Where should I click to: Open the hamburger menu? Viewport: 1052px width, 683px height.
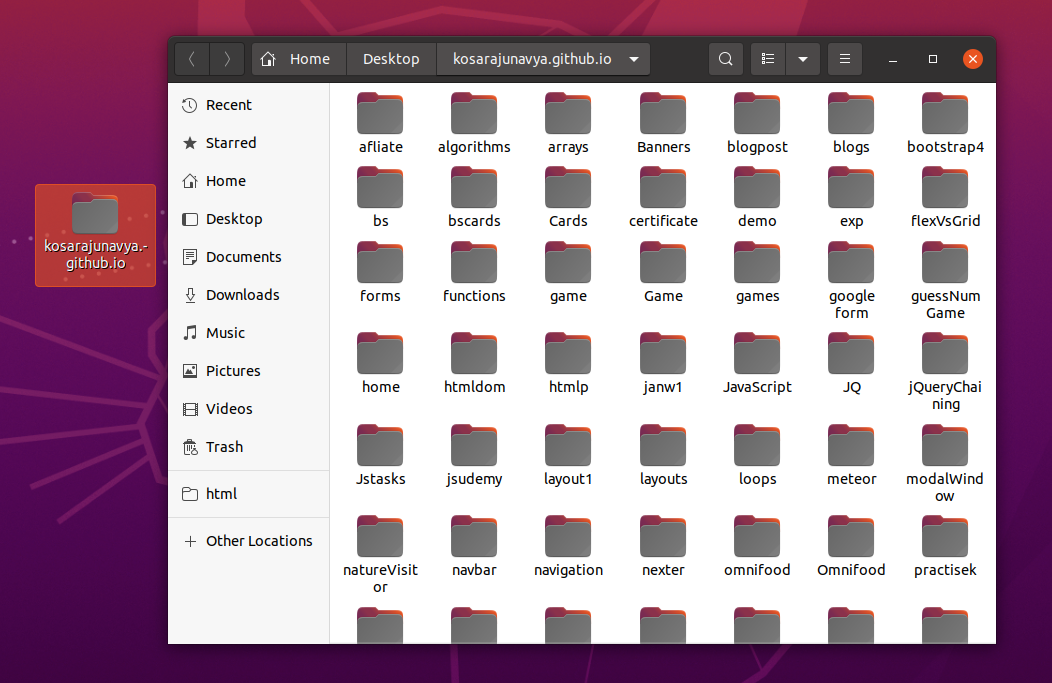[844, 59]
